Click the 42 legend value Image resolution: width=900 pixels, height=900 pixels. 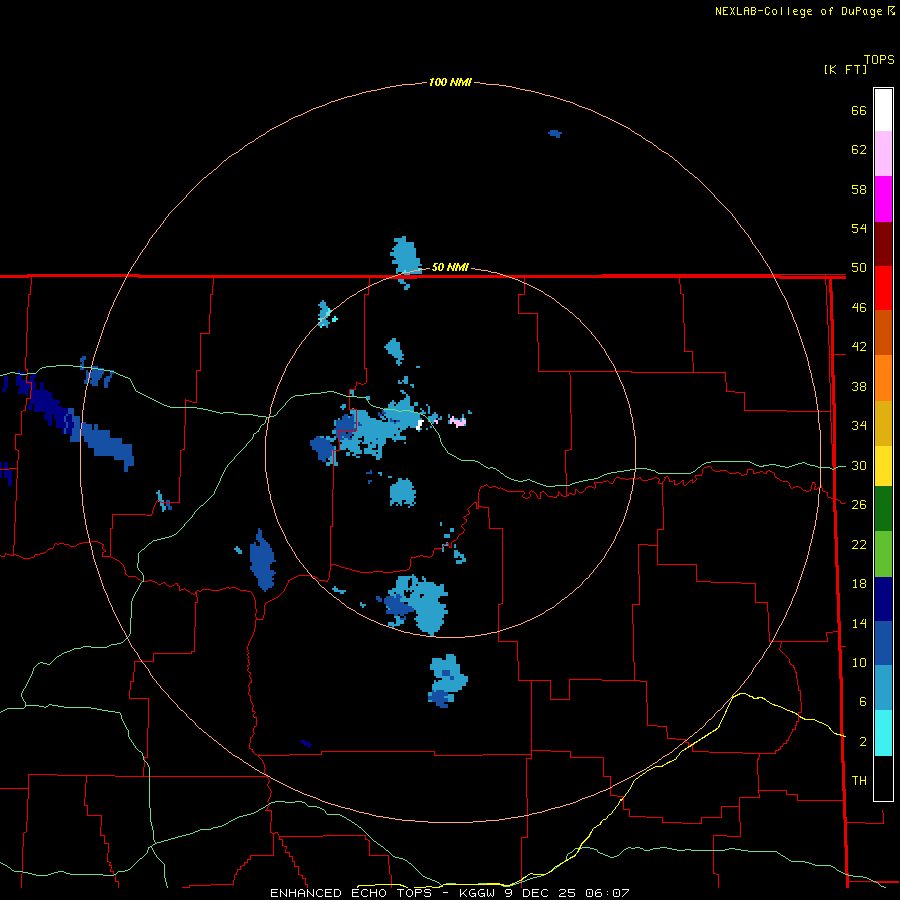click(x=859, y=346)
